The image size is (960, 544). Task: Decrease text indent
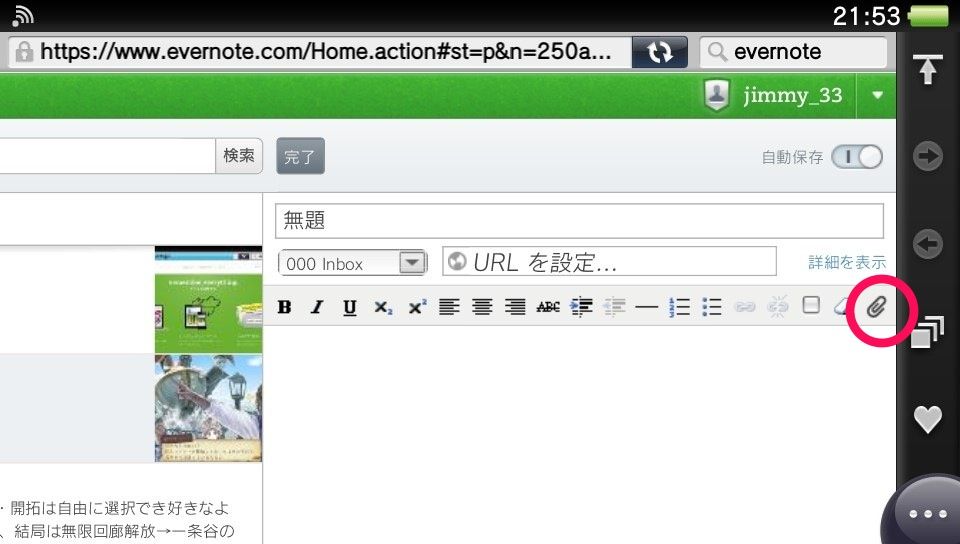pyautogui.click(x=614, y=307)
